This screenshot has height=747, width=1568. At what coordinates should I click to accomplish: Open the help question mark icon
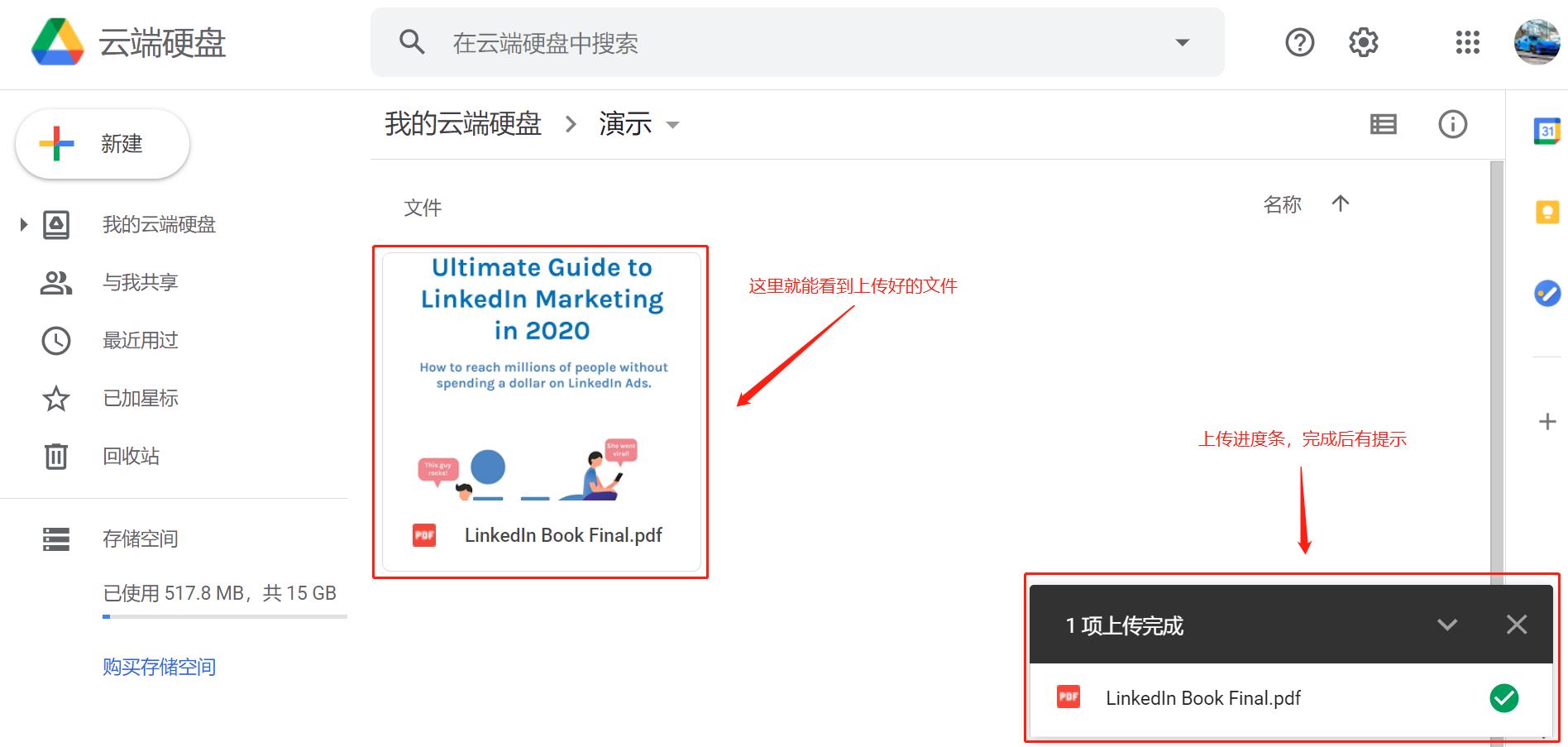click(1300, 42)
